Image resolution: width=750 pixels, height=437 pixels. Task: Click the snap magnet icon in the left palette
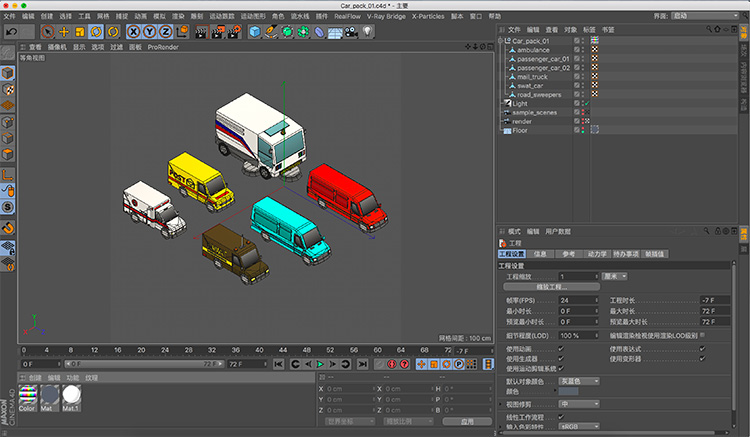pos(8,228)
